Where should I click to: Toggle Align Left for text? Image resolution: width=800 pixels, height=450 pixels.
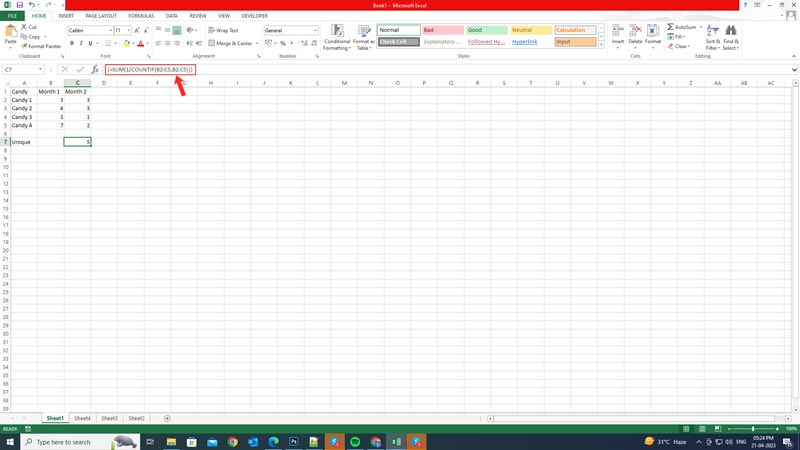click(158, 43)
